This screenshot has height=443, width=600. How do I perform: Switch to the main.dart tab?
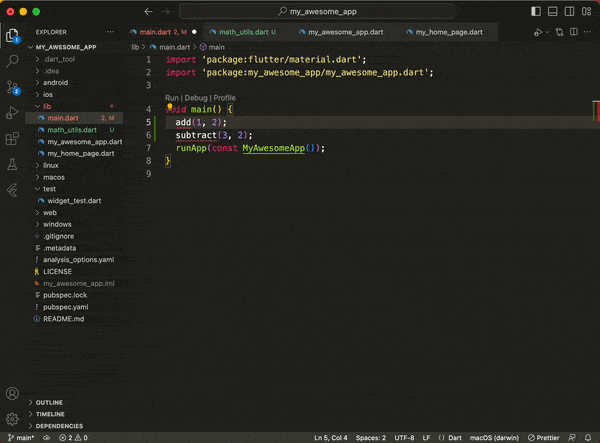(x=164, y=32)
